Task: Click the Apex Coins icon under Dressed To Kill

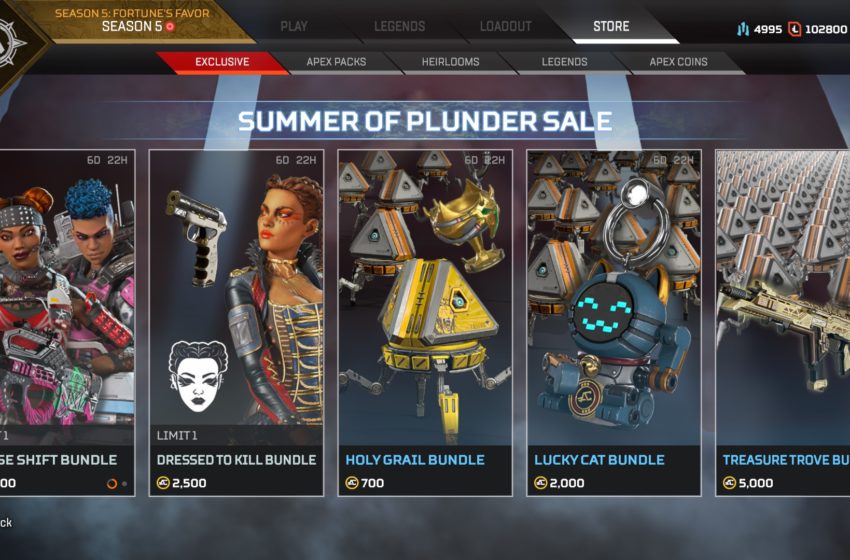Action: click(163, 482)
